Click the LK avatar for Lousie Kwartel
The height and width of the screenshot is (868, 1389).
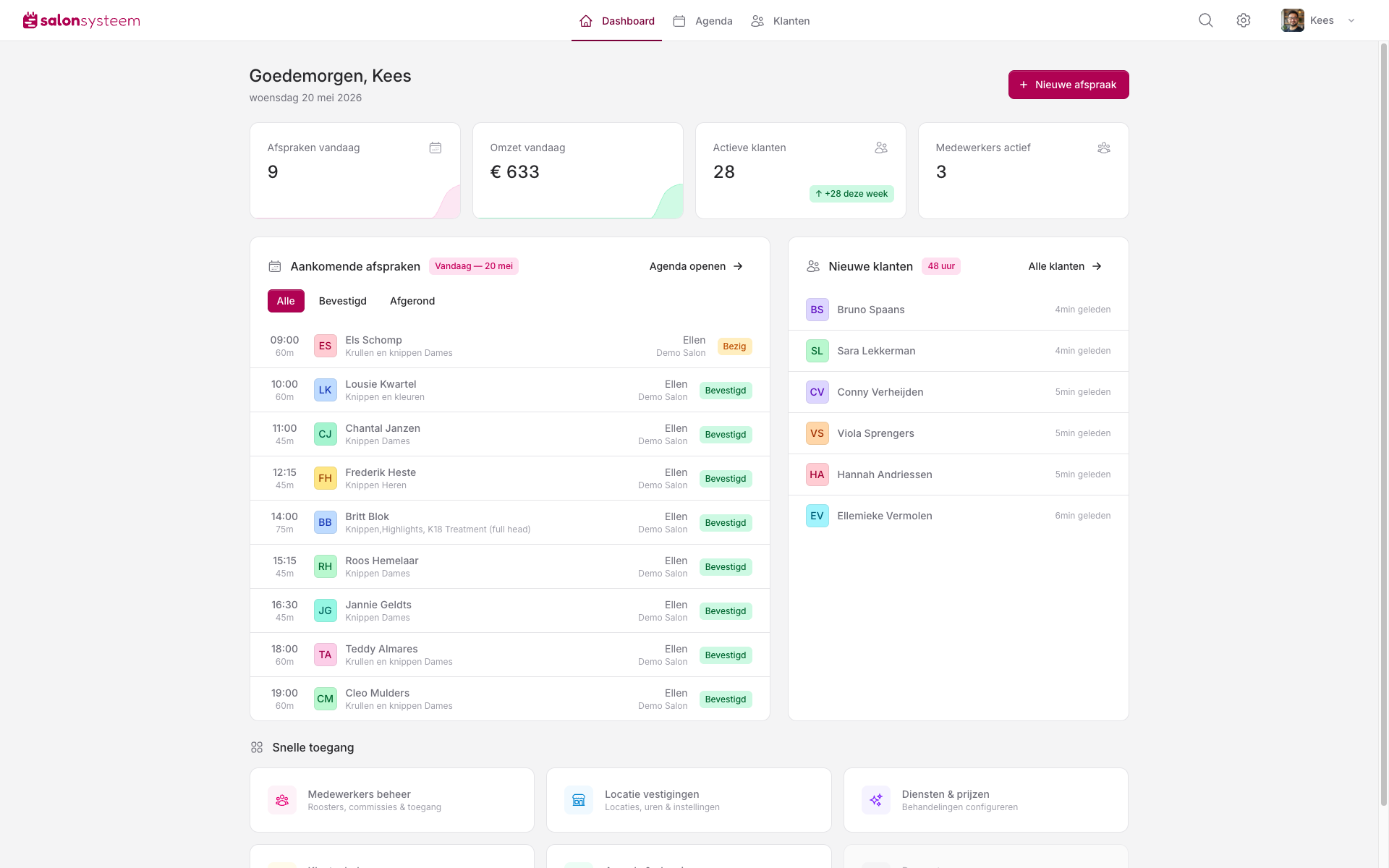[326, 390]
